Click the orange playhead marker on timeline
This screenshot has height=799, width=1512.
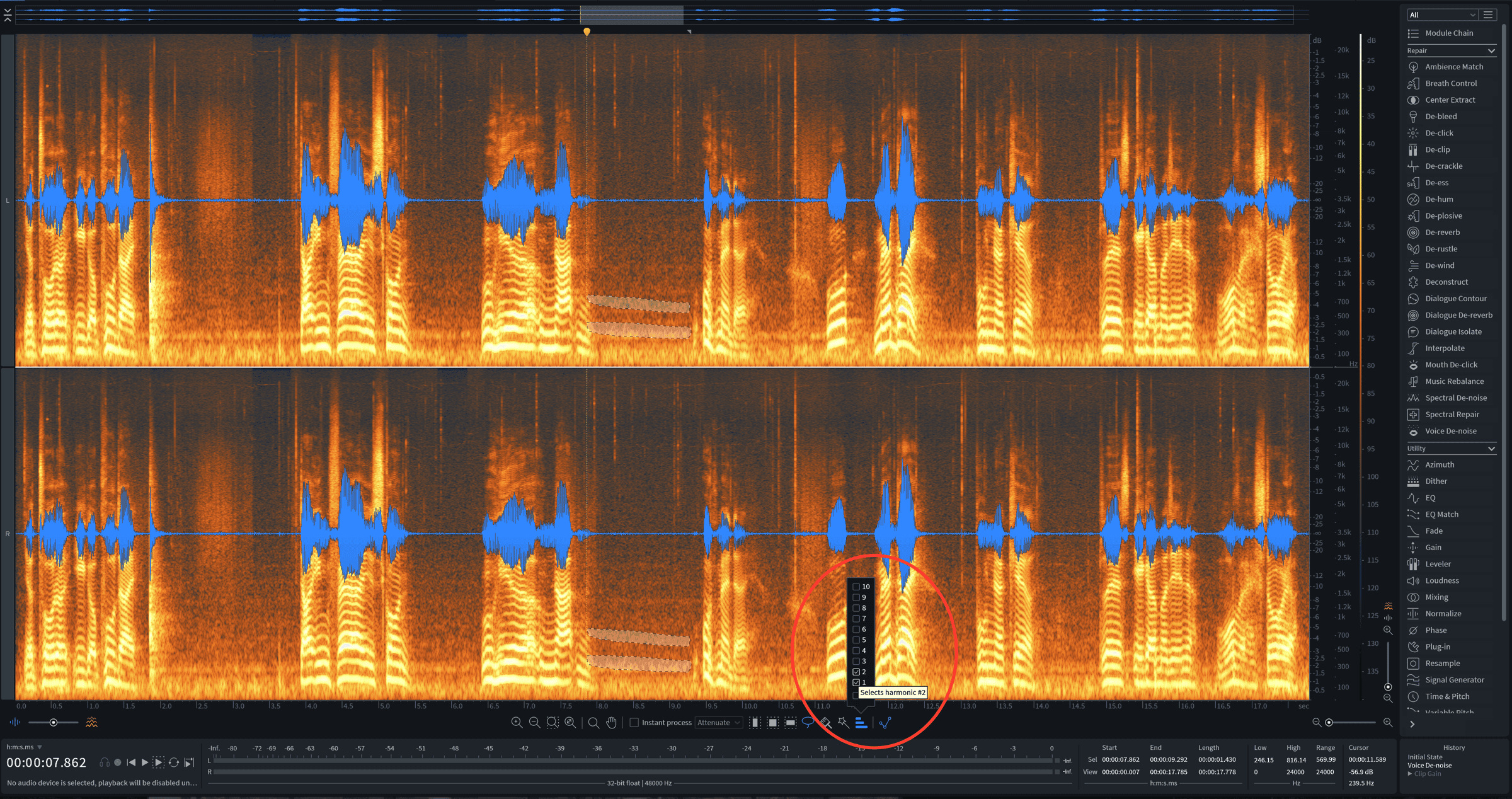(587, 32)
